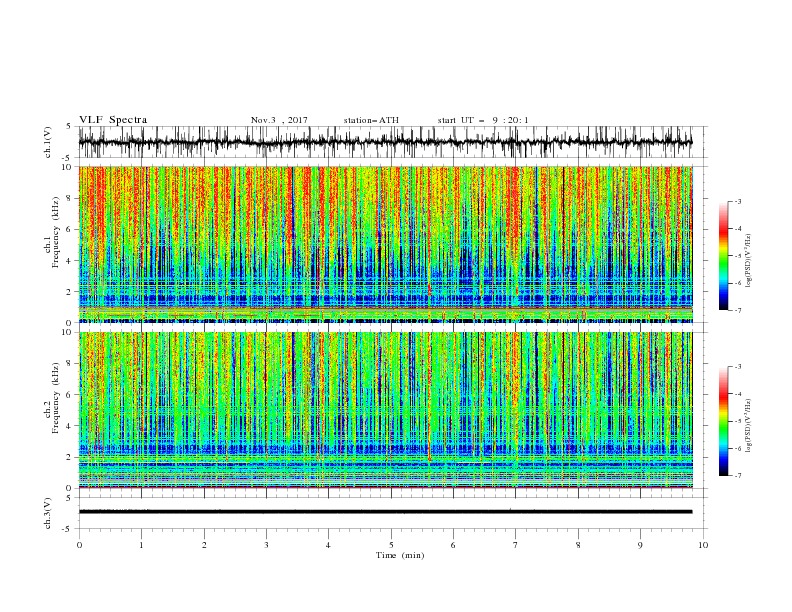Select the "Nov.3 , 2017" date label
The image size is (792, 612).
click(279, 120)
